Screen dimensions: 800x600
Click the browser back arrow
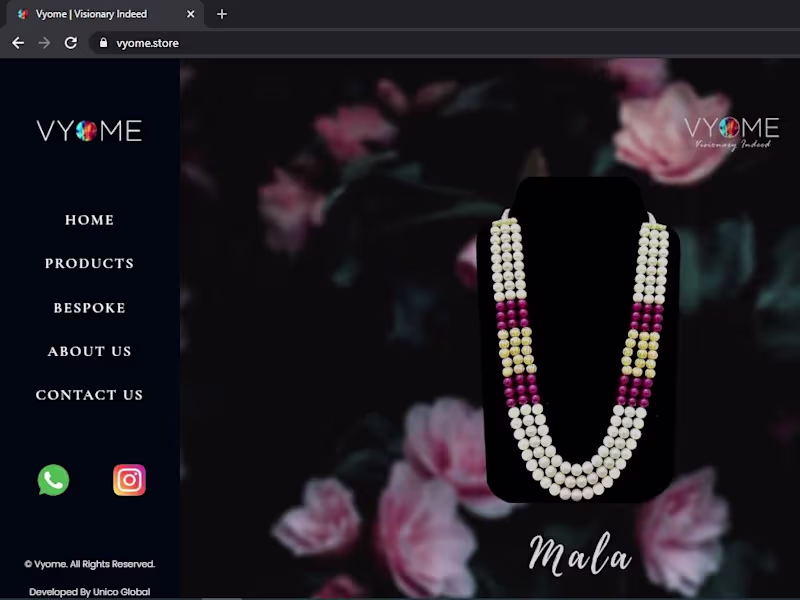18,43
